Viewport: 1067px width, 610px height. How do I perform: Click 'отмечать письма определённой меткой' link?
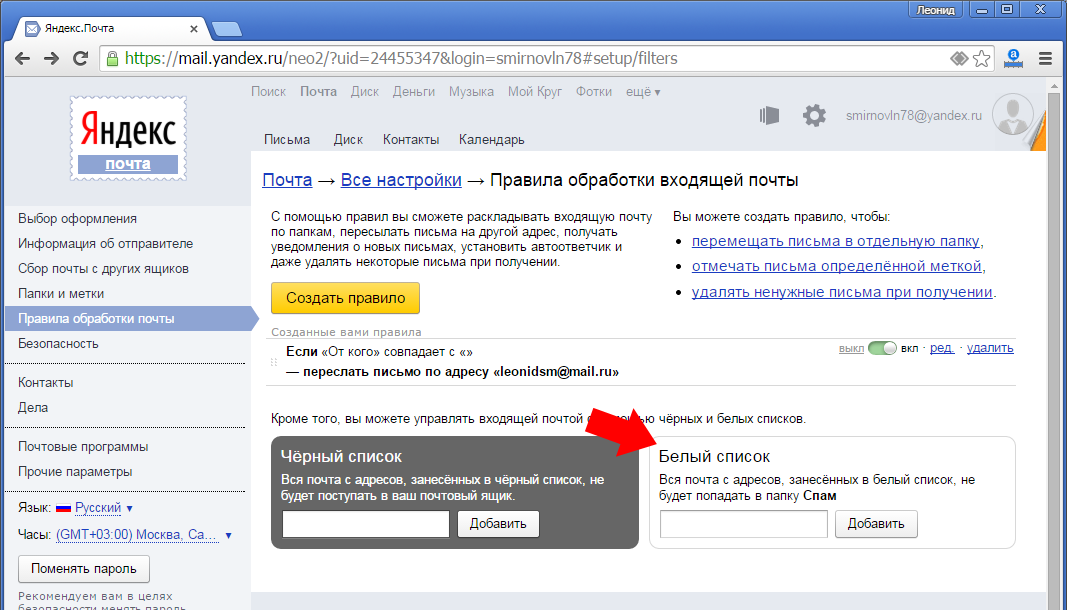pyautogui.click(x=837, y=266)
